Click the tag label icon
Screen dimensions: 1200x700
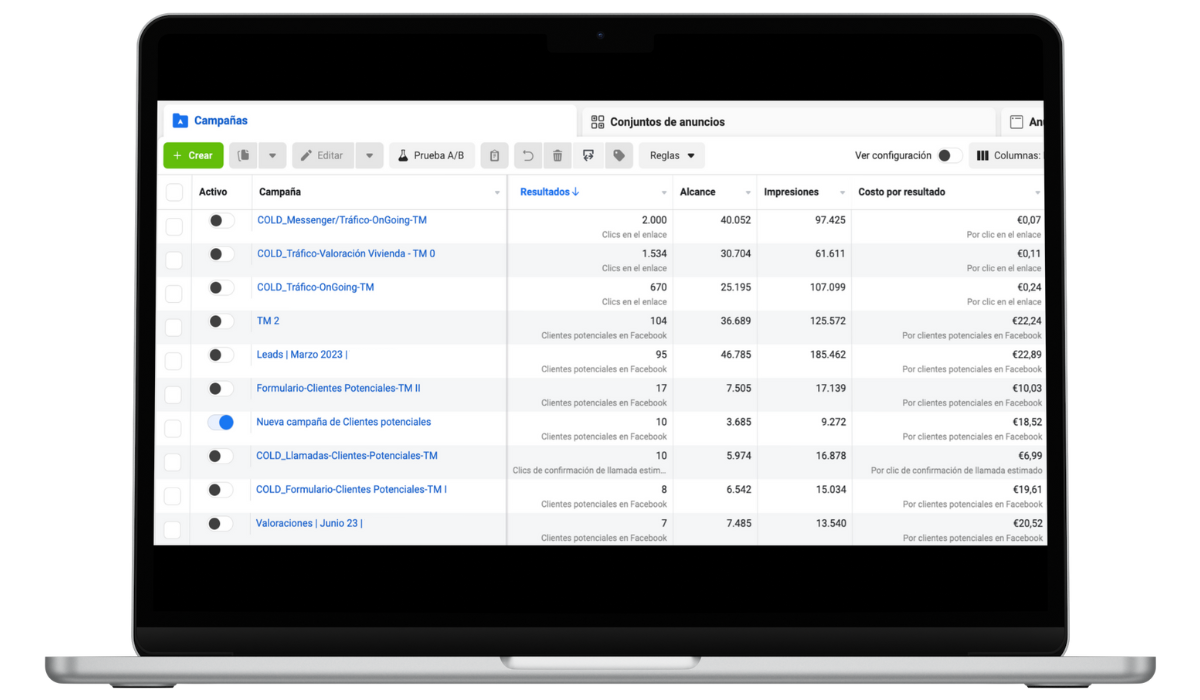619,156
